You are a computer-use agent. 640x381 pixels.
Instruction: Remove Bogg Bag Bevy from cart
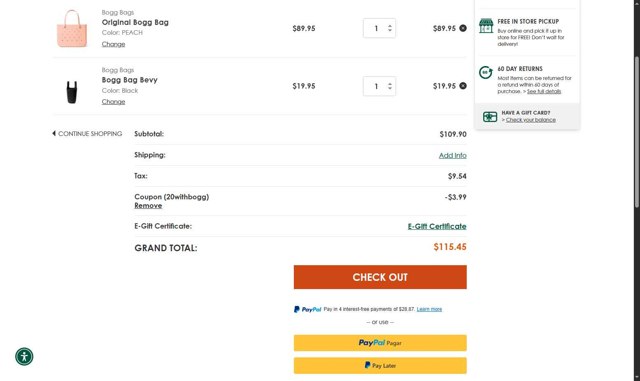point(462,86)
